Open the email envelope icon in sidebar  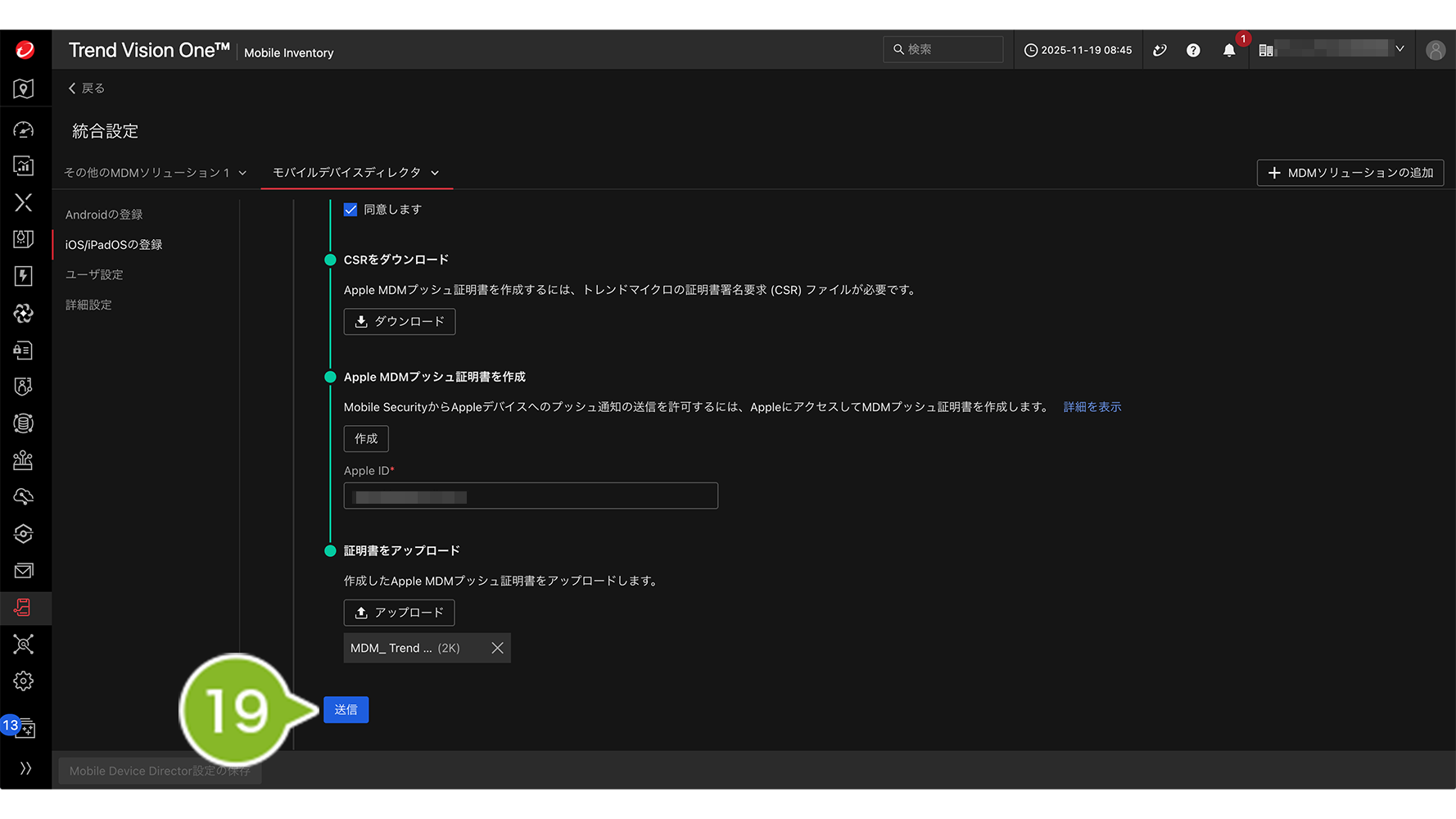[x=24, y=571]
